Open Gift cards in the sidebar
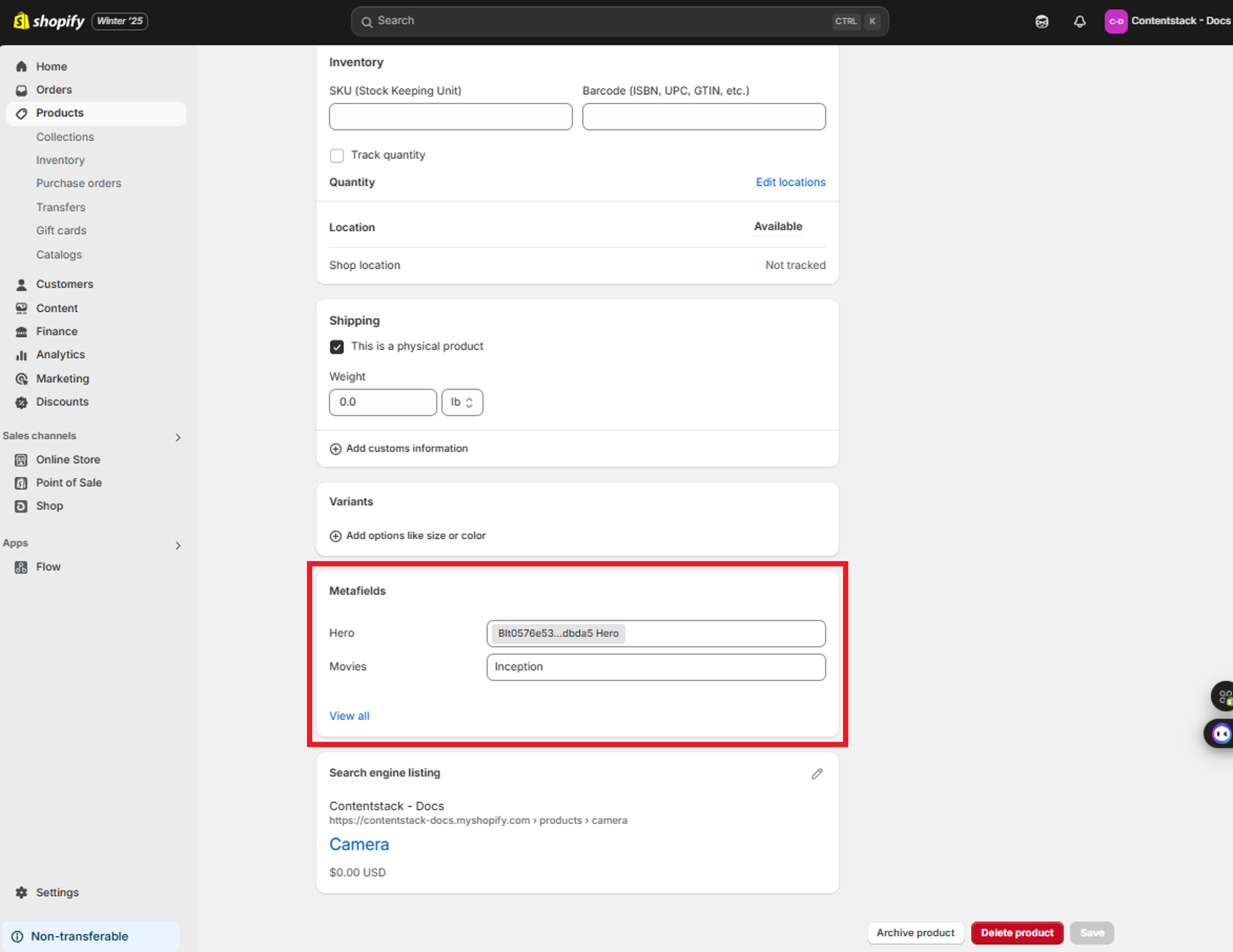The height and width of the screenshot is (952, 1233). [61, 231]
